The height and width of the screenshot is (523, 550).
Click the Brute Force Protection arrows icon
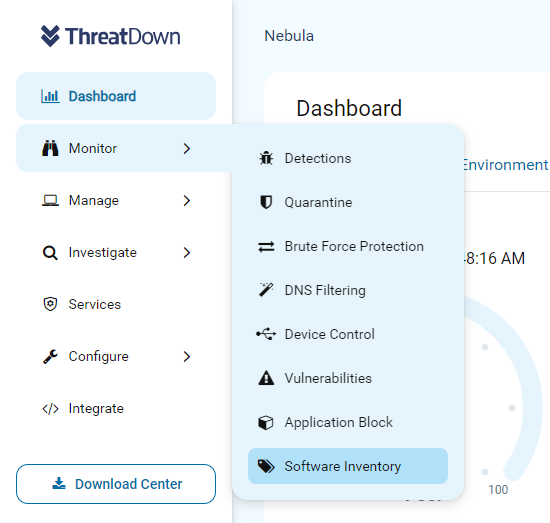(x=266, y=247)
